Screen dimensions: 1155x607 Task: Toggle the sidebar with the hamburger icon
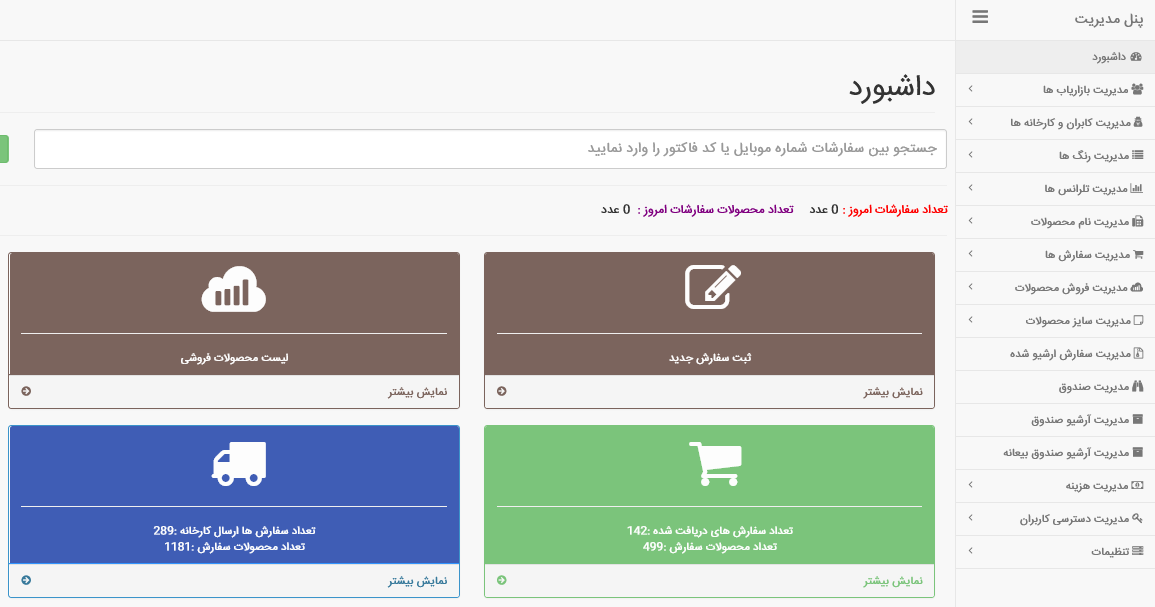click(980, 17)
